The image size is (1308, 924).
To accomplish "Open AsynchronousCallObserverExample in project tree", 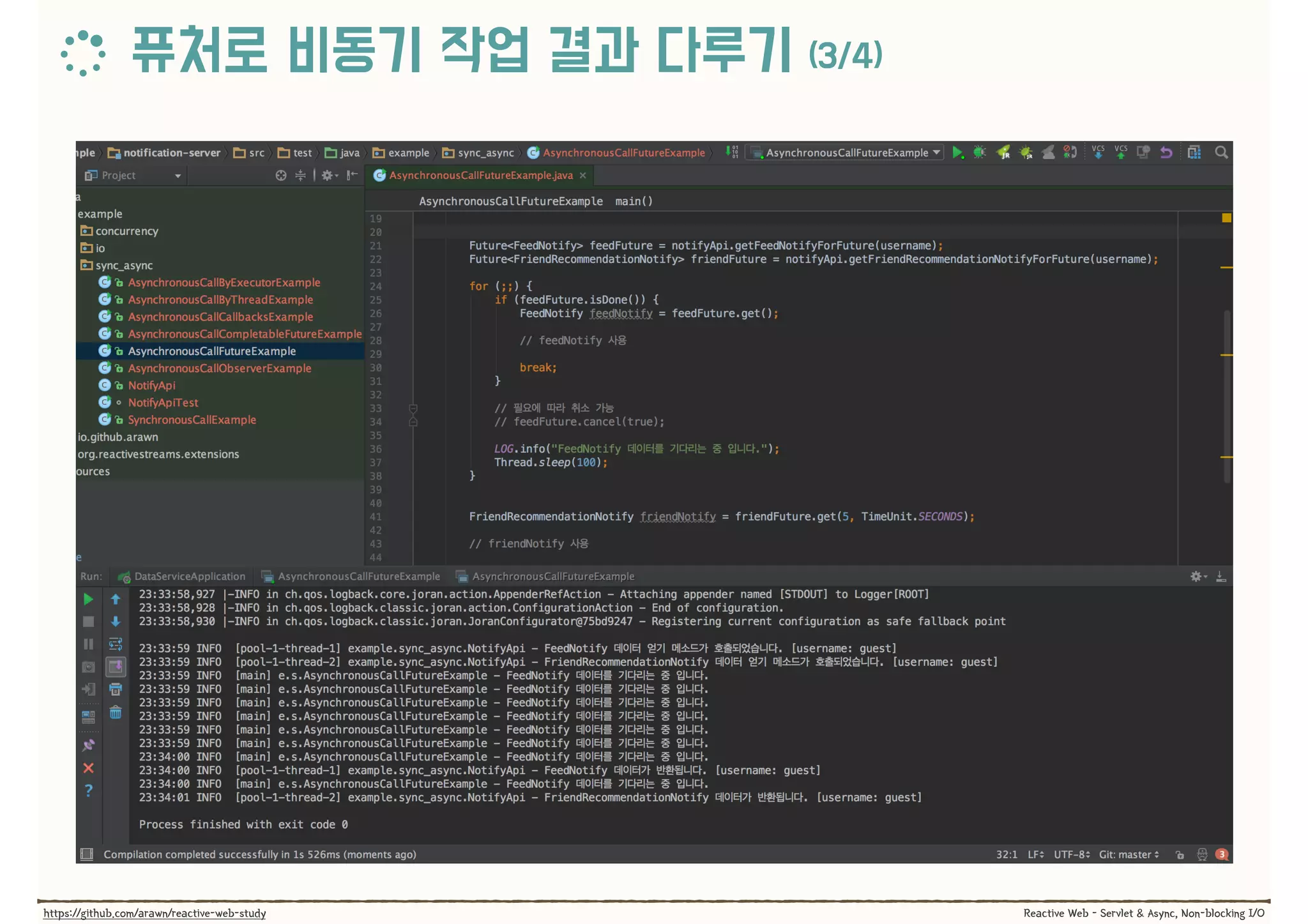I will [x=219, y=368].
